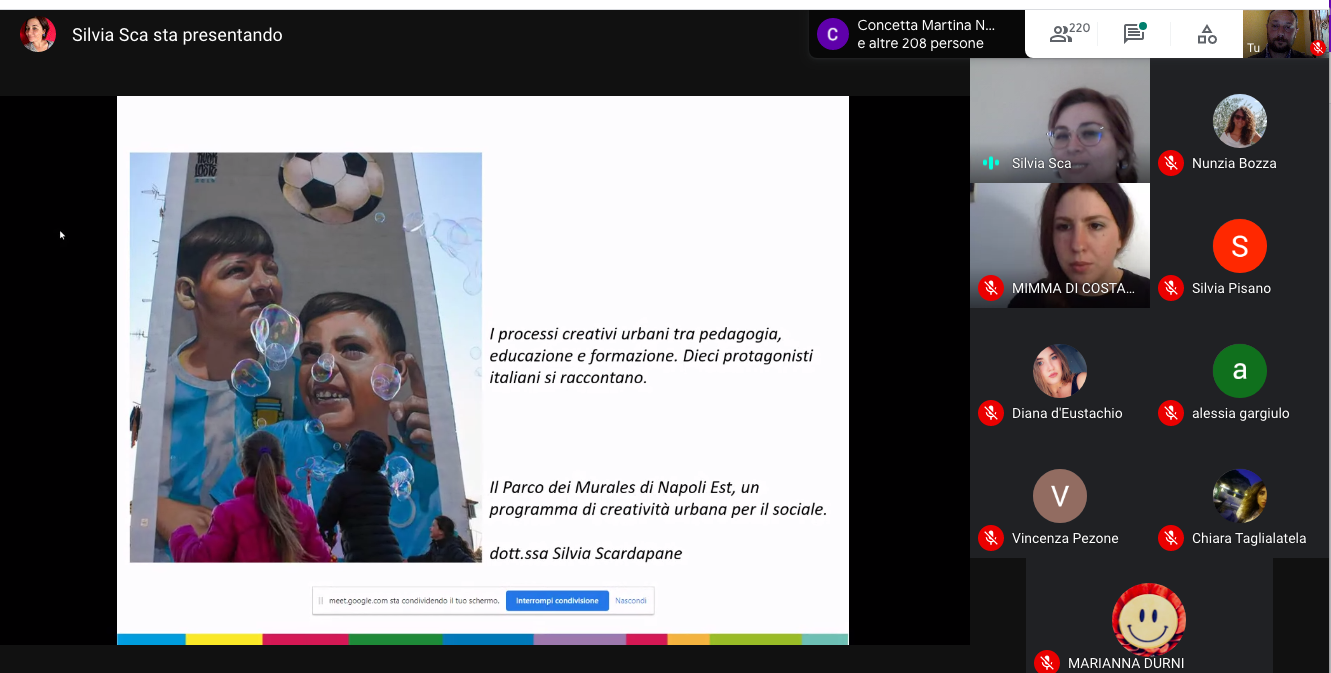Click alessia gargiulo green avatar
Screen dimensions: 1331x673
(1240, 371)
